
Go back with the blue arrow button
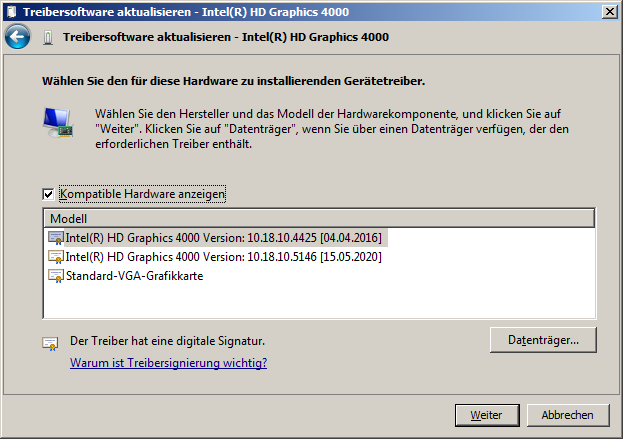[x=17, y=37]
